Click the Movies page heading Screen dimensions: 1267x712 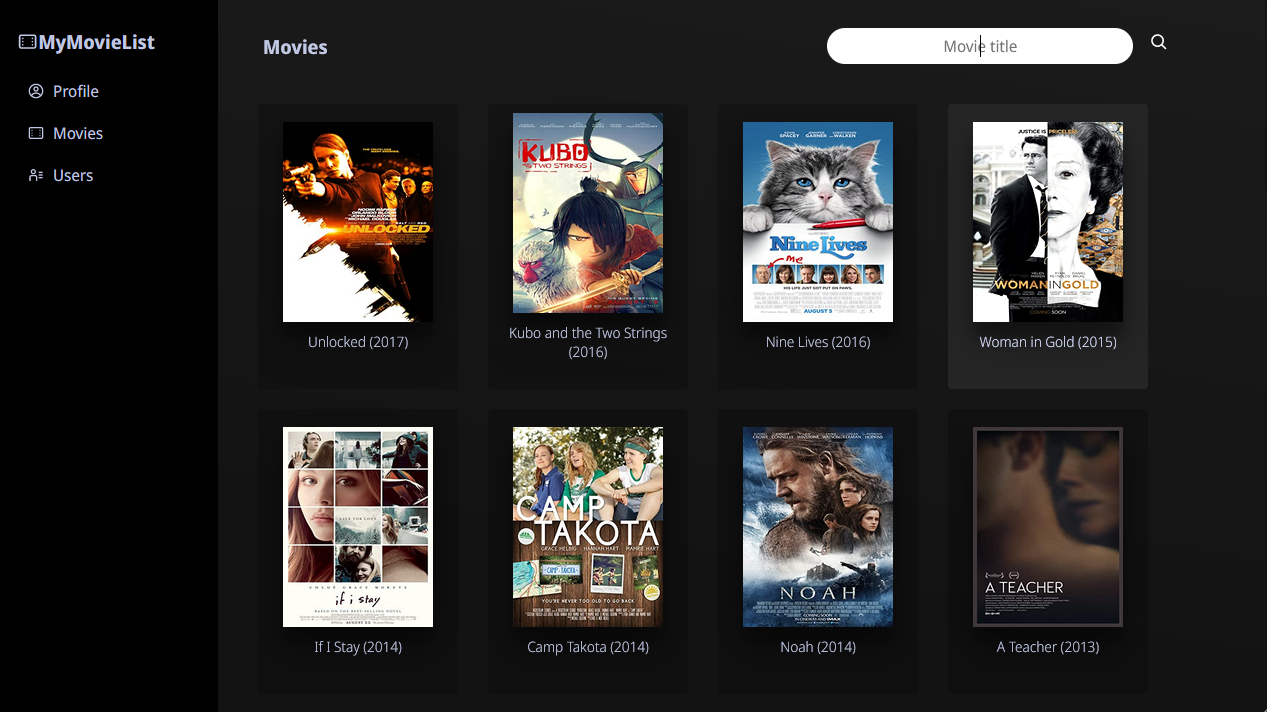pos(295,47)
